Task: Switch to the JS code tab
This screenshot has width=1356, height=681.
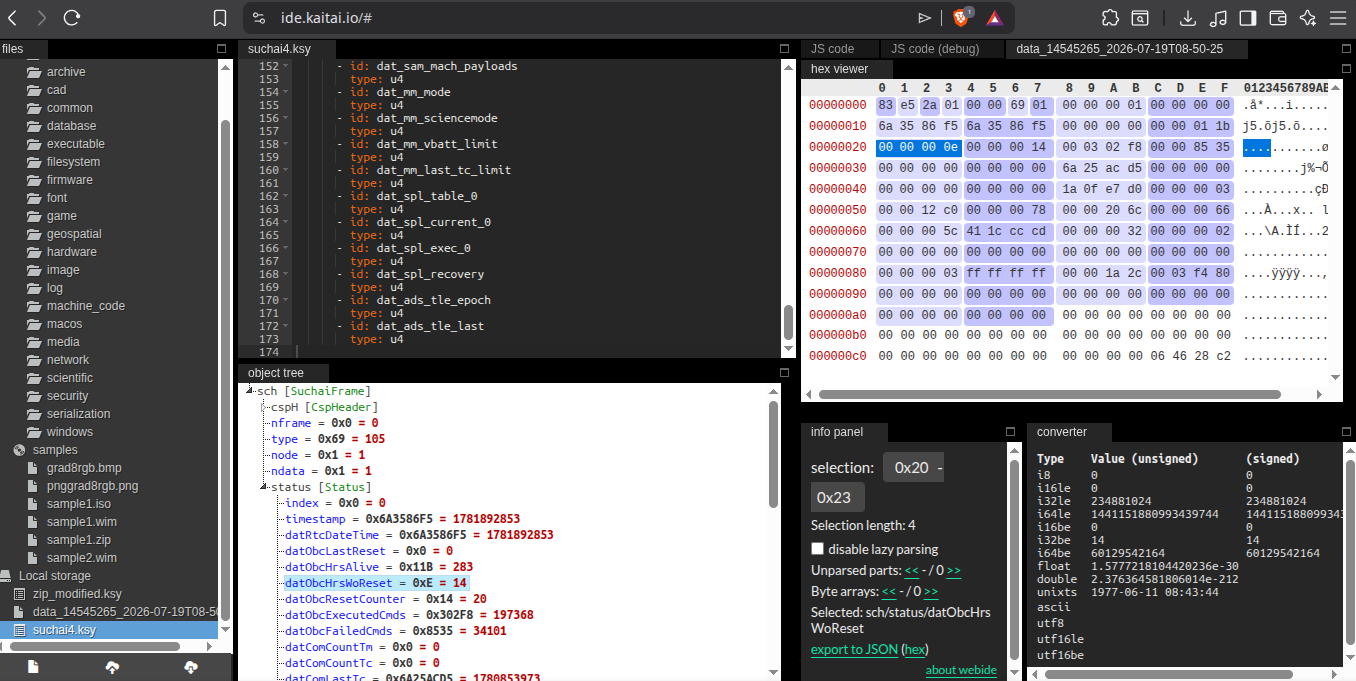Action: pyautogui.click(x=832, y=49)
